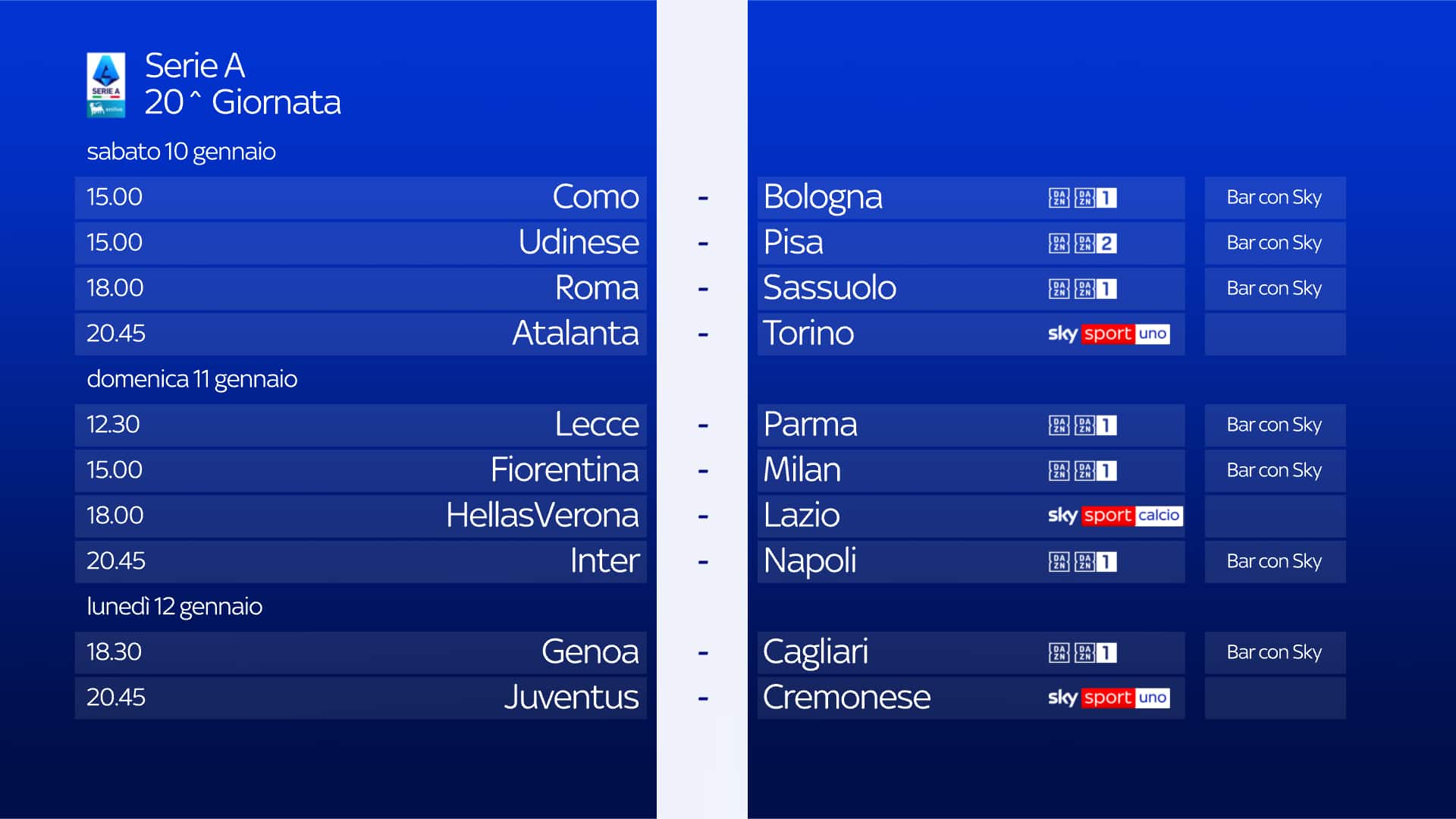Click Sky Sport Uno logo beside Cremonese
This screenshot has height=819, width=1456.
[1108, 698]
